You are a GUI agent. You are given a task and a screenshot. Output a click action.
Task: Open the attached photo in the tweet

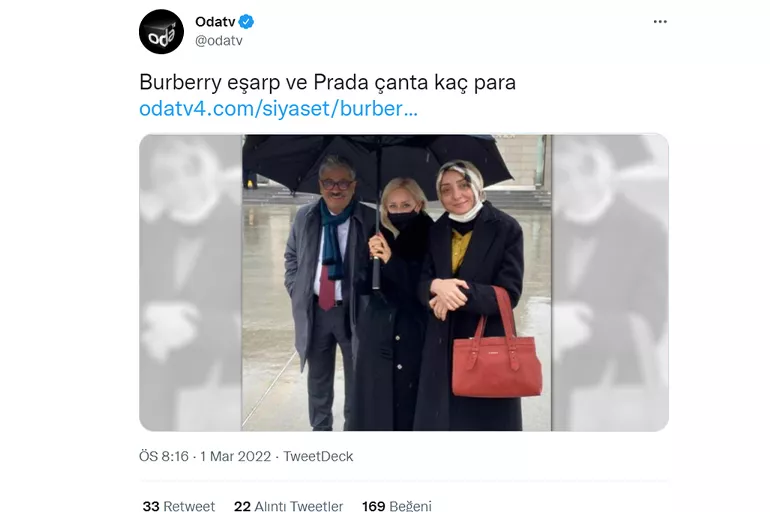point(396,283)
